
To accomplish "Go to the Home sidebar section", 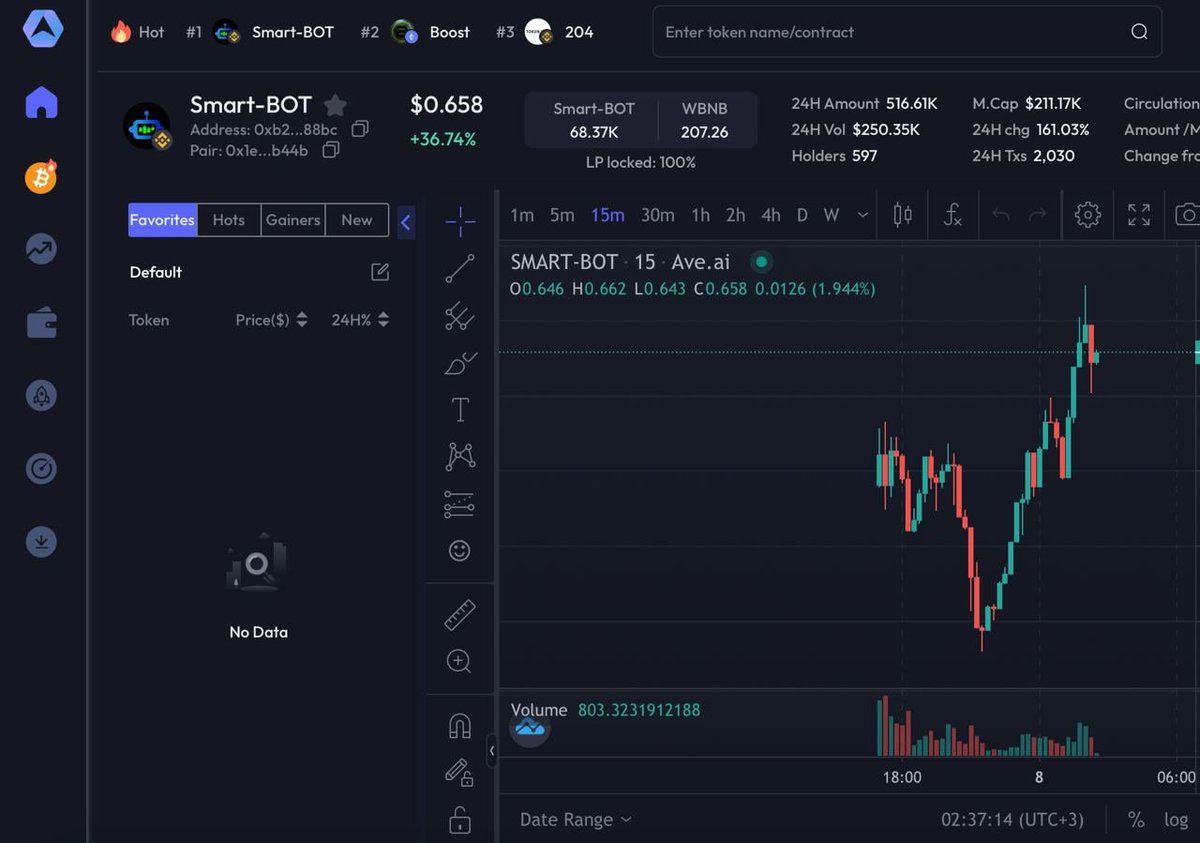I will coord(42,102).
